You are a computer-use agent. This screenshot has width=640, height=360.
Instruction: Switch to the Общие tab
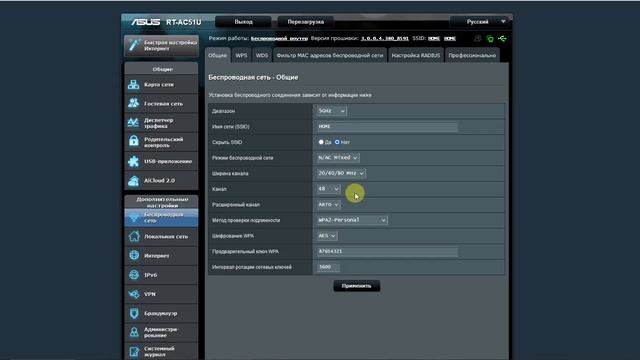(x=218, y=55)
